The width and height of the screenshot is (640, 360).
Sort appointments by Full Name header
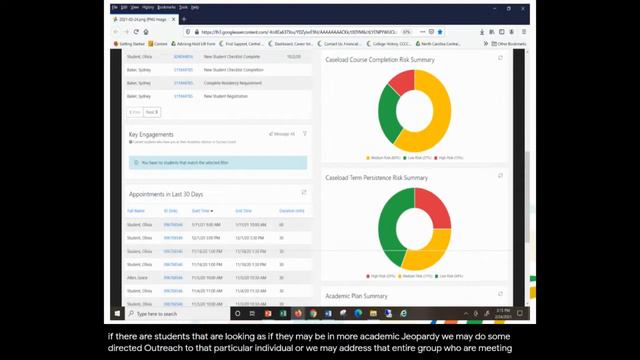point(136,211)
